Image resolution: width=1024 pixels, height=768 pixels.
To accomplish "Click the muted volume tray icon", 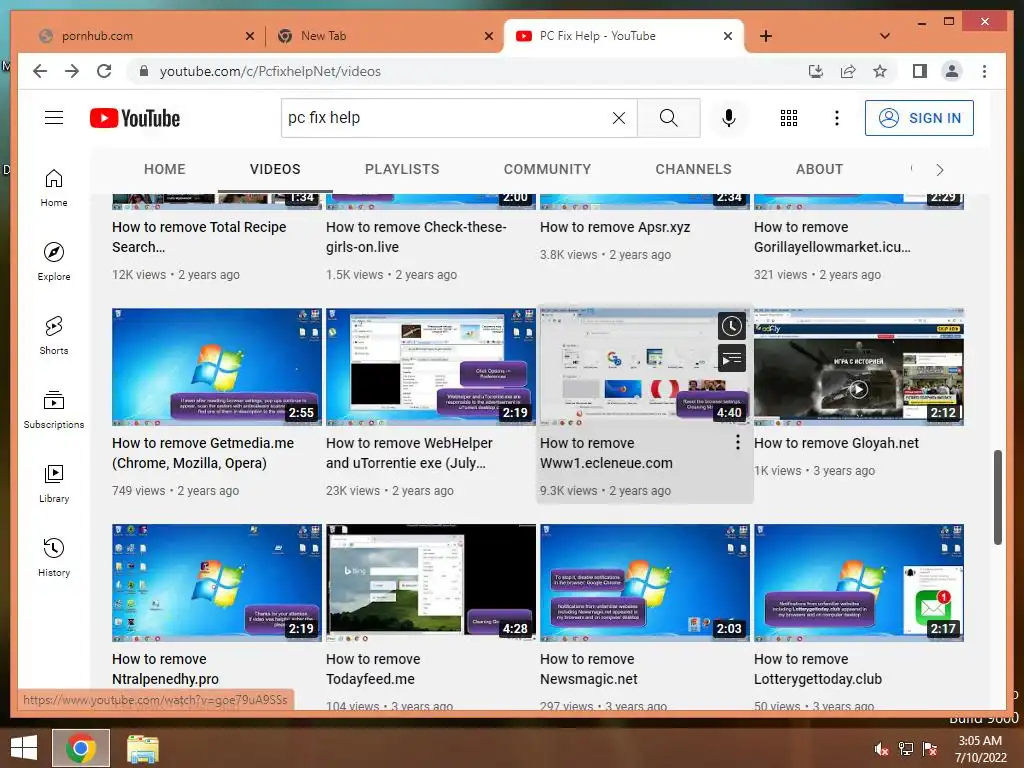I will (881, 749).
